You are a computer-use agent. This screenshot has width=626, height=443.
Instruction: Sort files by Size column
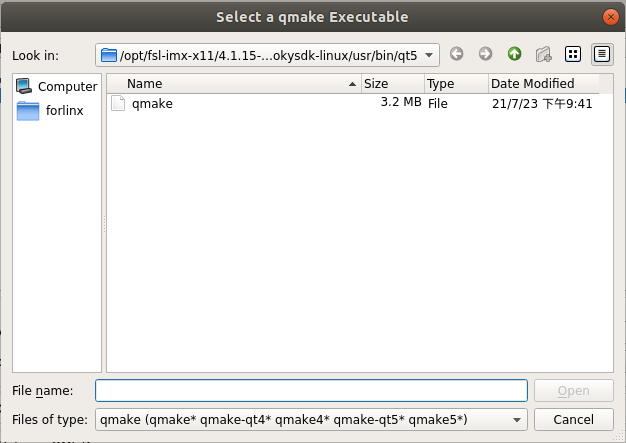click(x=391, y=84)
